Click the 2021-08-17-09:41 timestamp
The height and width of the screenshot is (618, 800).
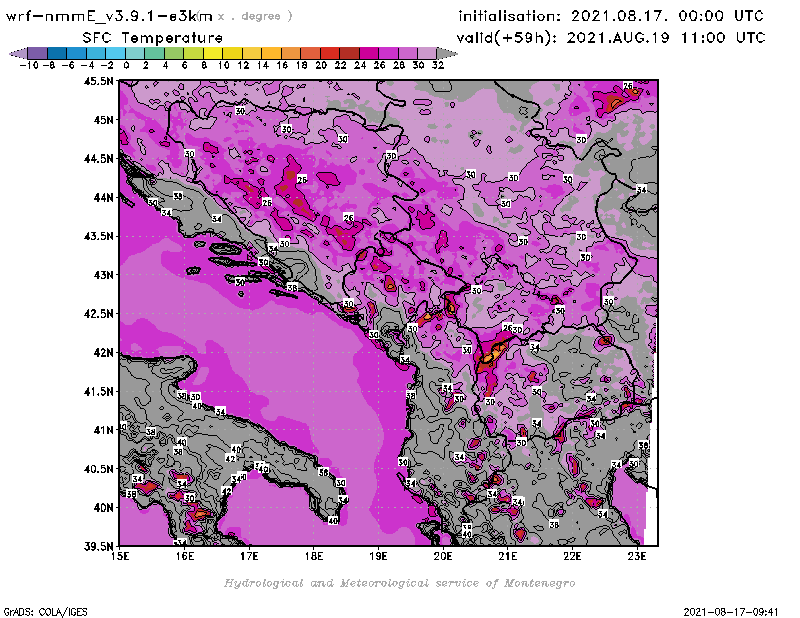[x=731, y=612]
